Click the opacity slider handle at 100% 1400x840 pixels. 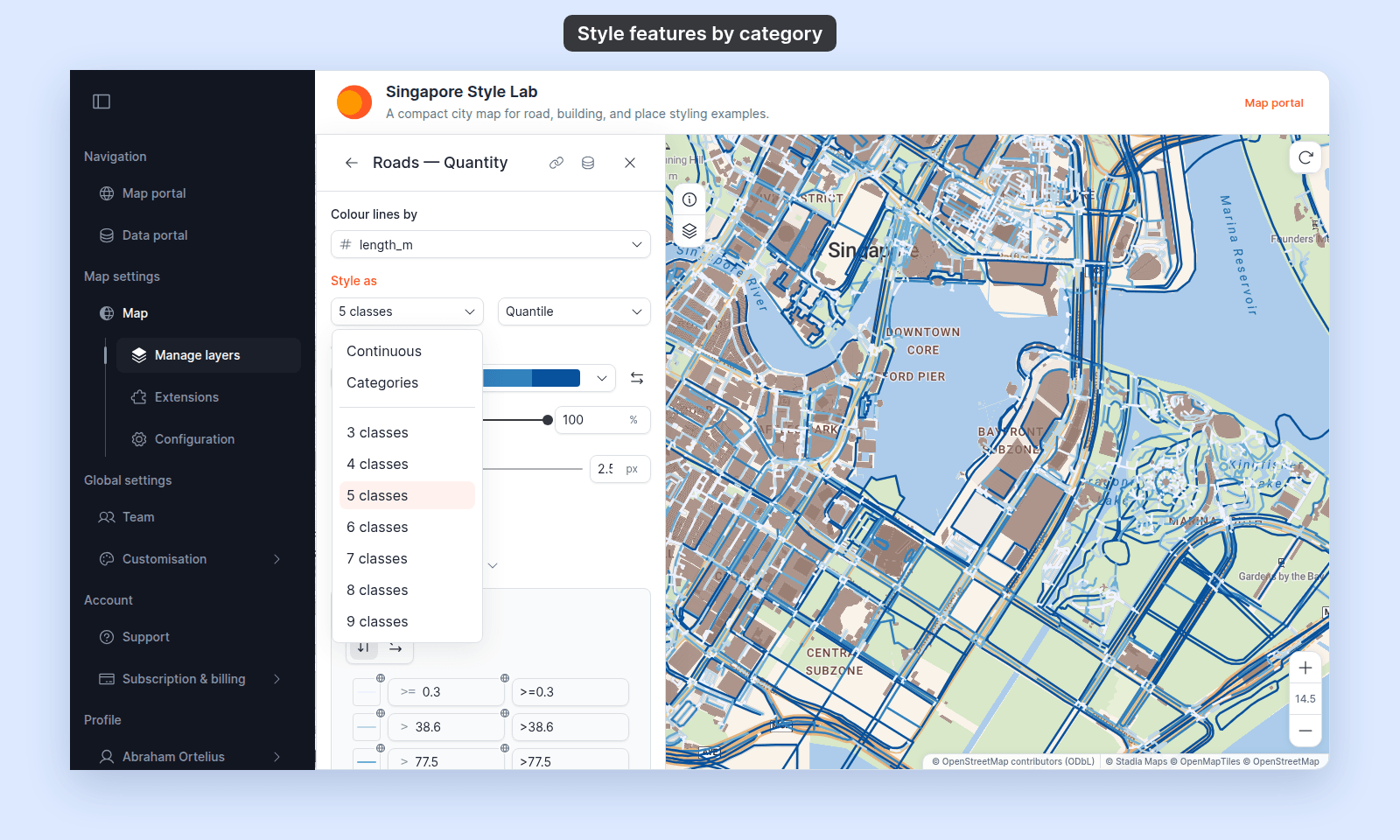(x=548, y=420)
